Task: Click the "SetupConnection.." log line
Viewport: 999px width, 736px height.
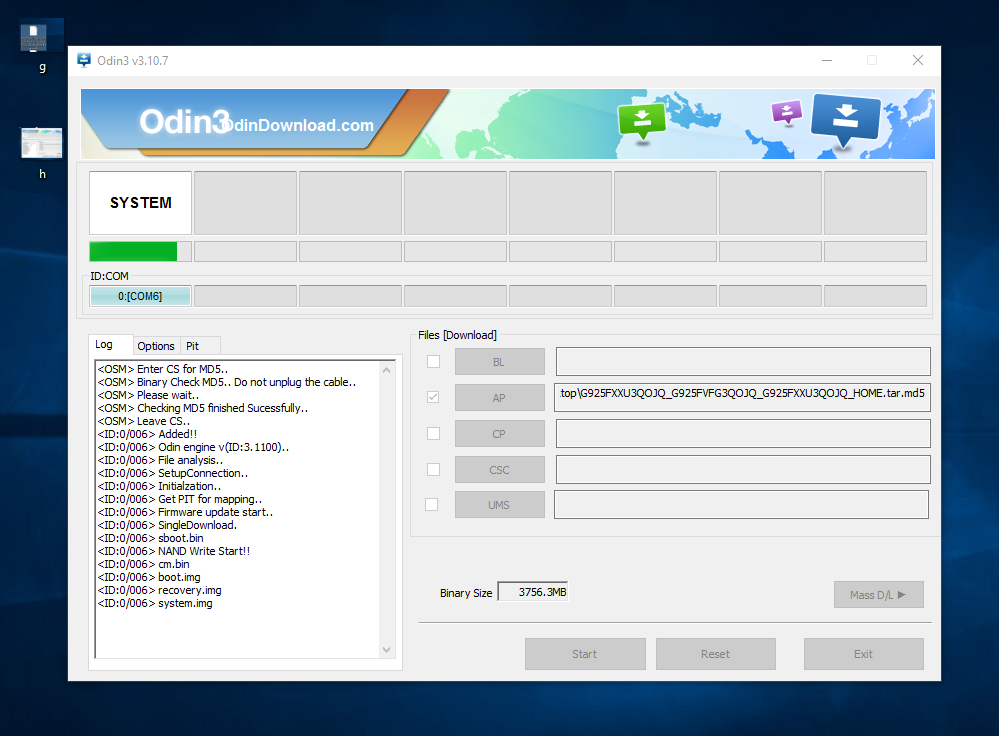Action: (x=173, y=473)
